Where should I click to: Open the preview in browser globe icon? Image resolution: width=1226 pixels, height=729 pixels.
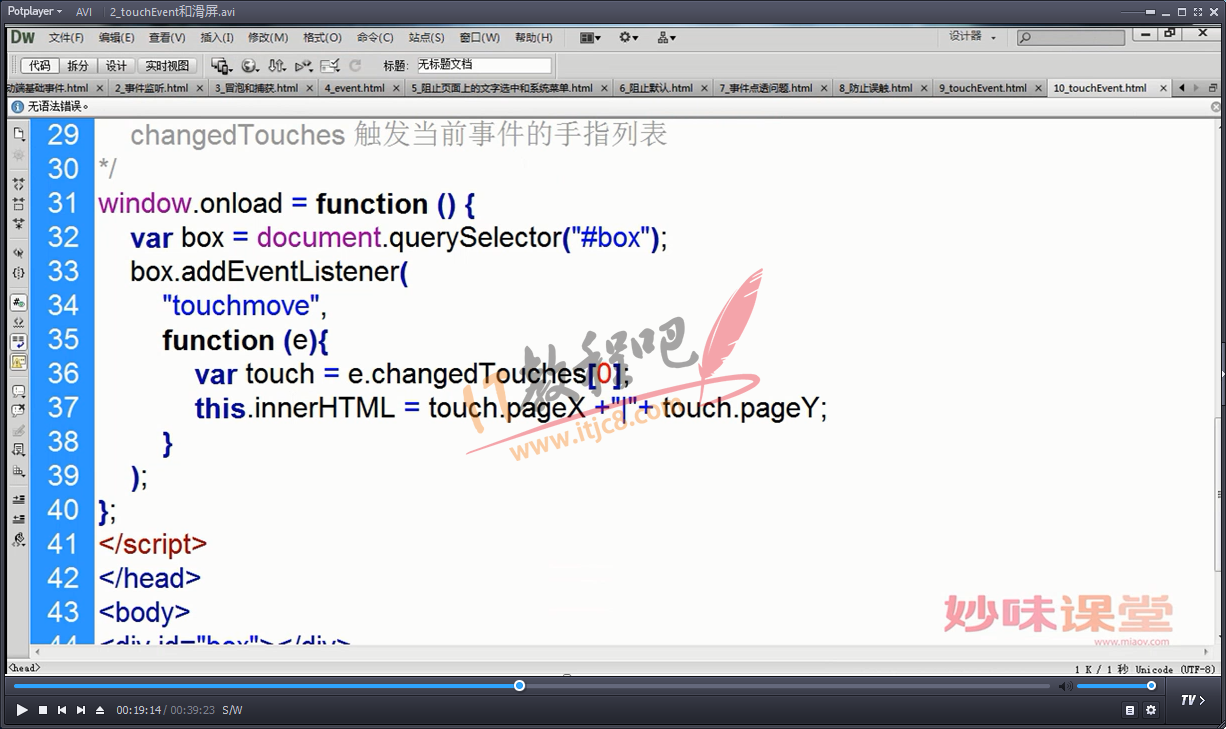(x=249, y=65)
